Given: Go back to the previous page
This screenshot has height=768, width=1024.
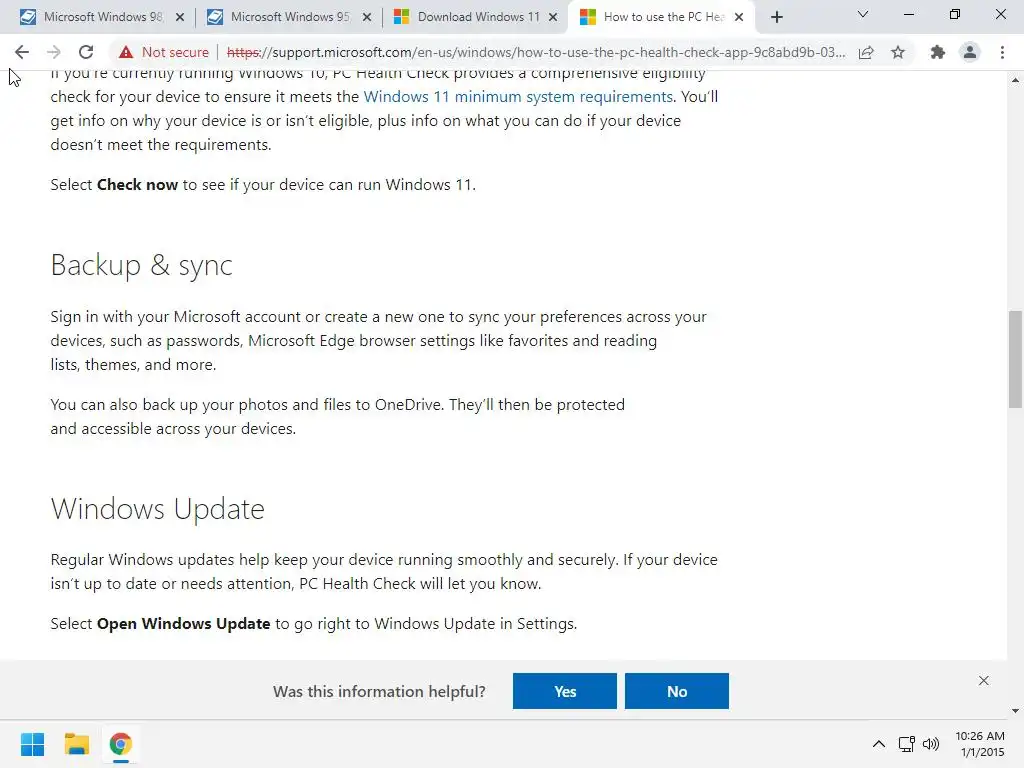Looking at the screenshot, I should [x=22, y=52].
